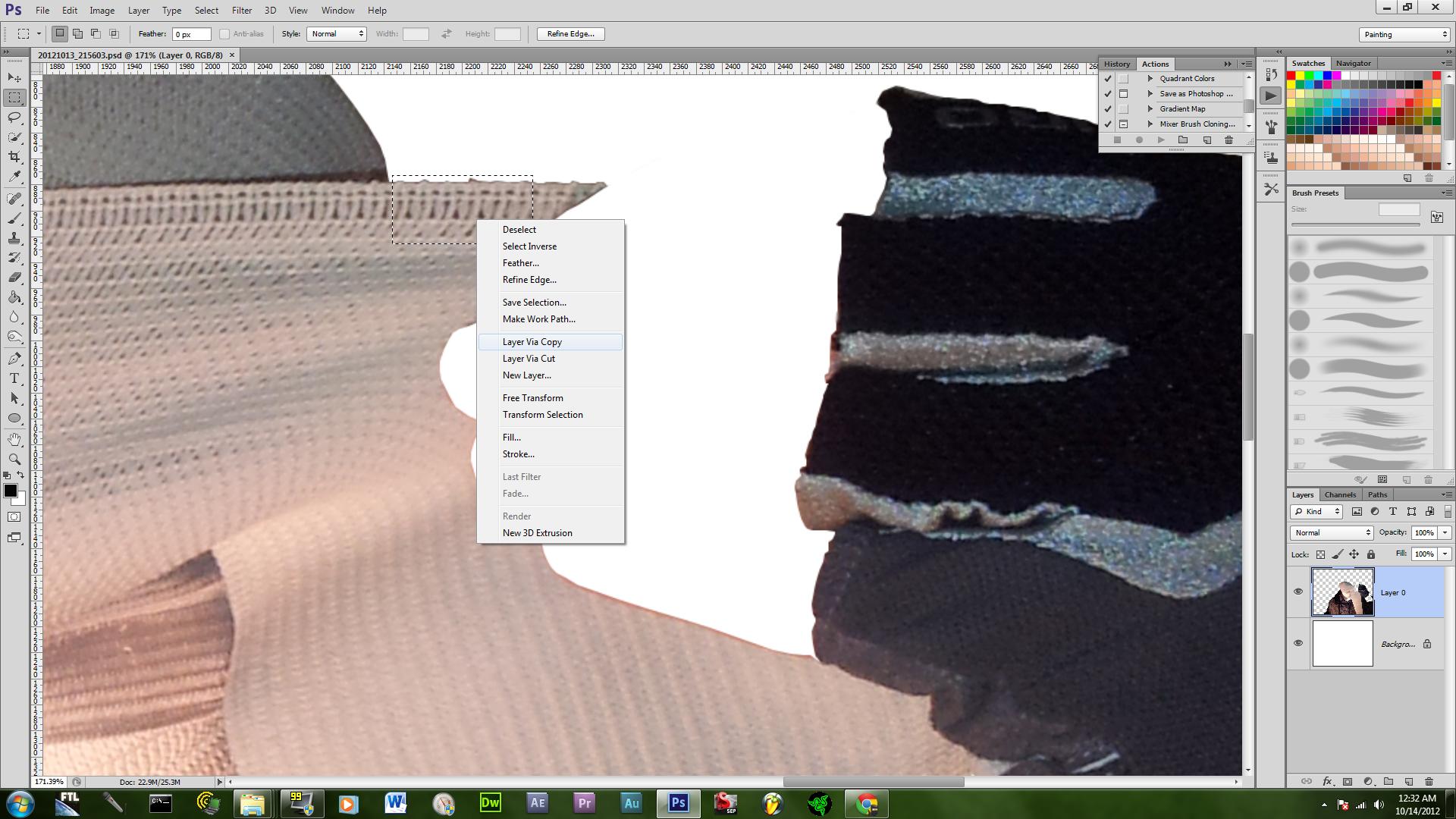Viewport: 1456px width, 819px height.
Task: Adjust the brush Size slider
Action: 1355,224
